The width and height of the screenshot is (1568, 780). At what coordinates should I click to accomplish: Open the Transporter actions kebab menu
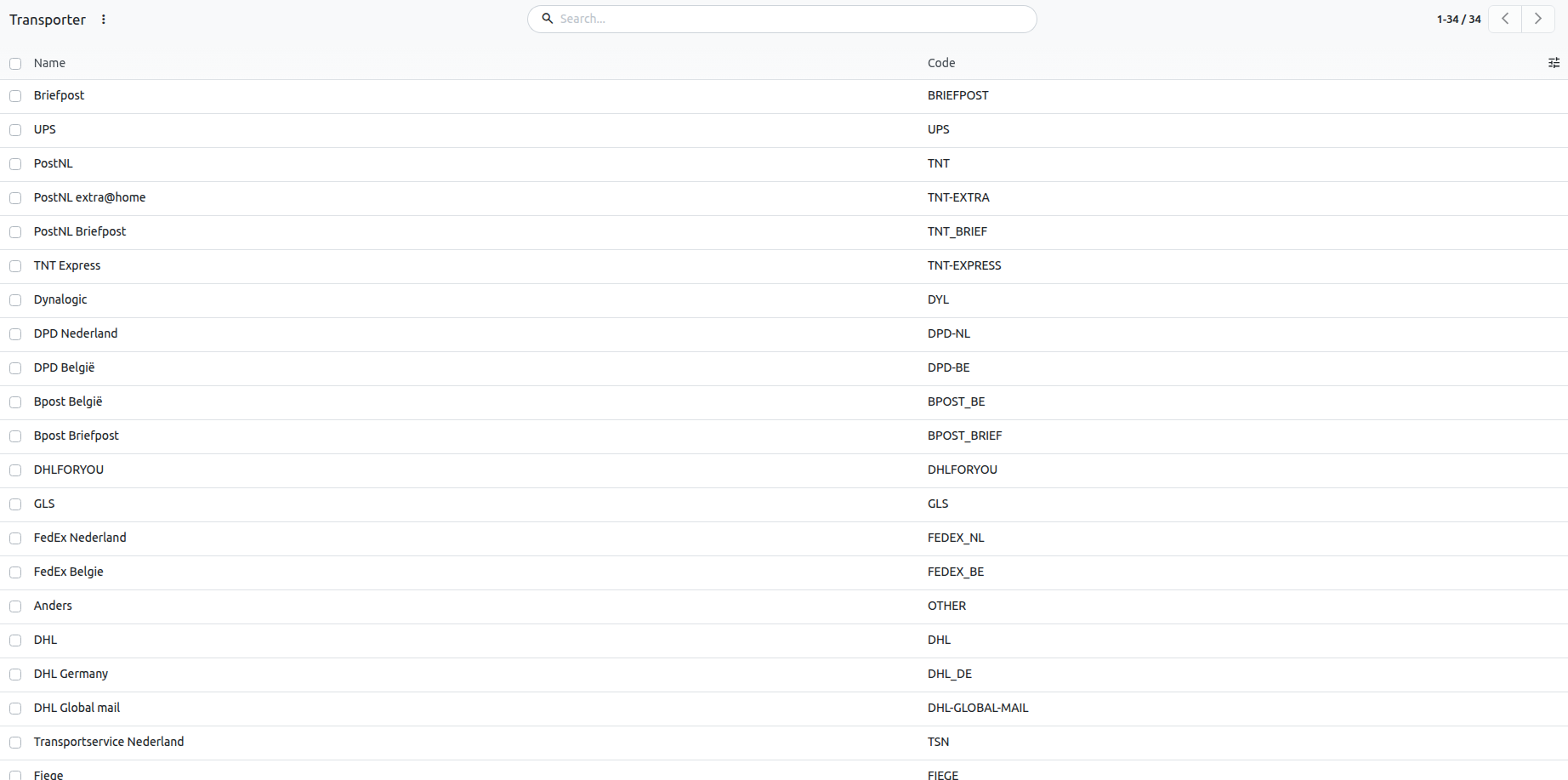coord(104,20)
